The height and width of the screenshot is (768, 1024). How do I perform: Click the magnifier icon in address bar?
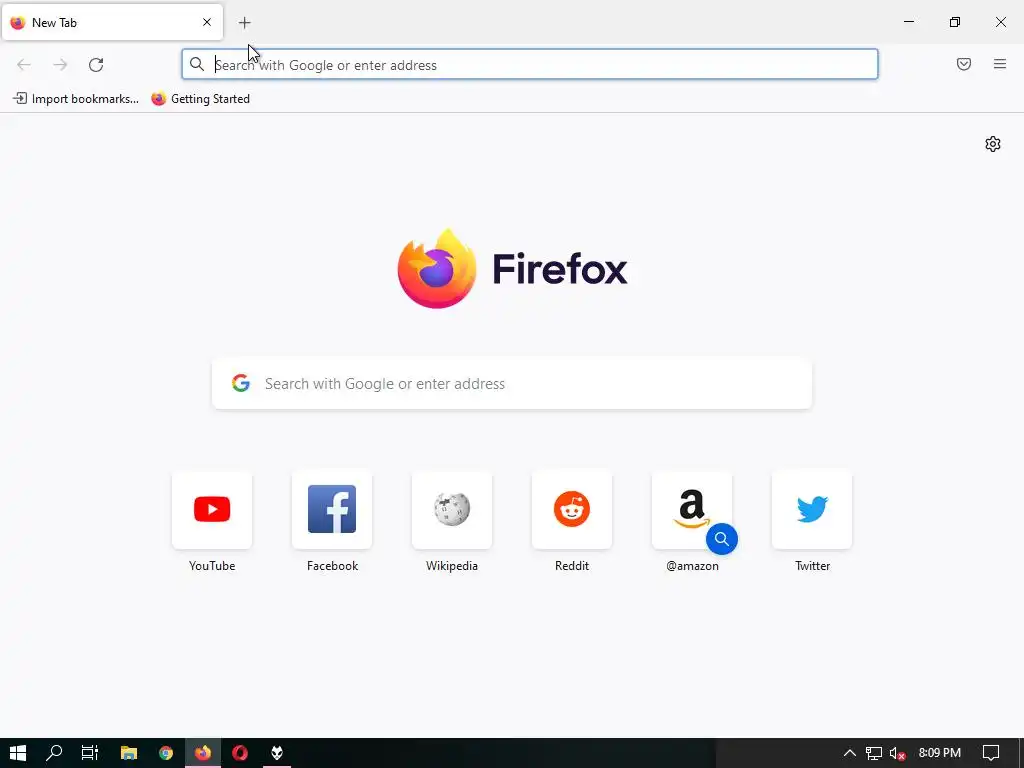point(197,64)
